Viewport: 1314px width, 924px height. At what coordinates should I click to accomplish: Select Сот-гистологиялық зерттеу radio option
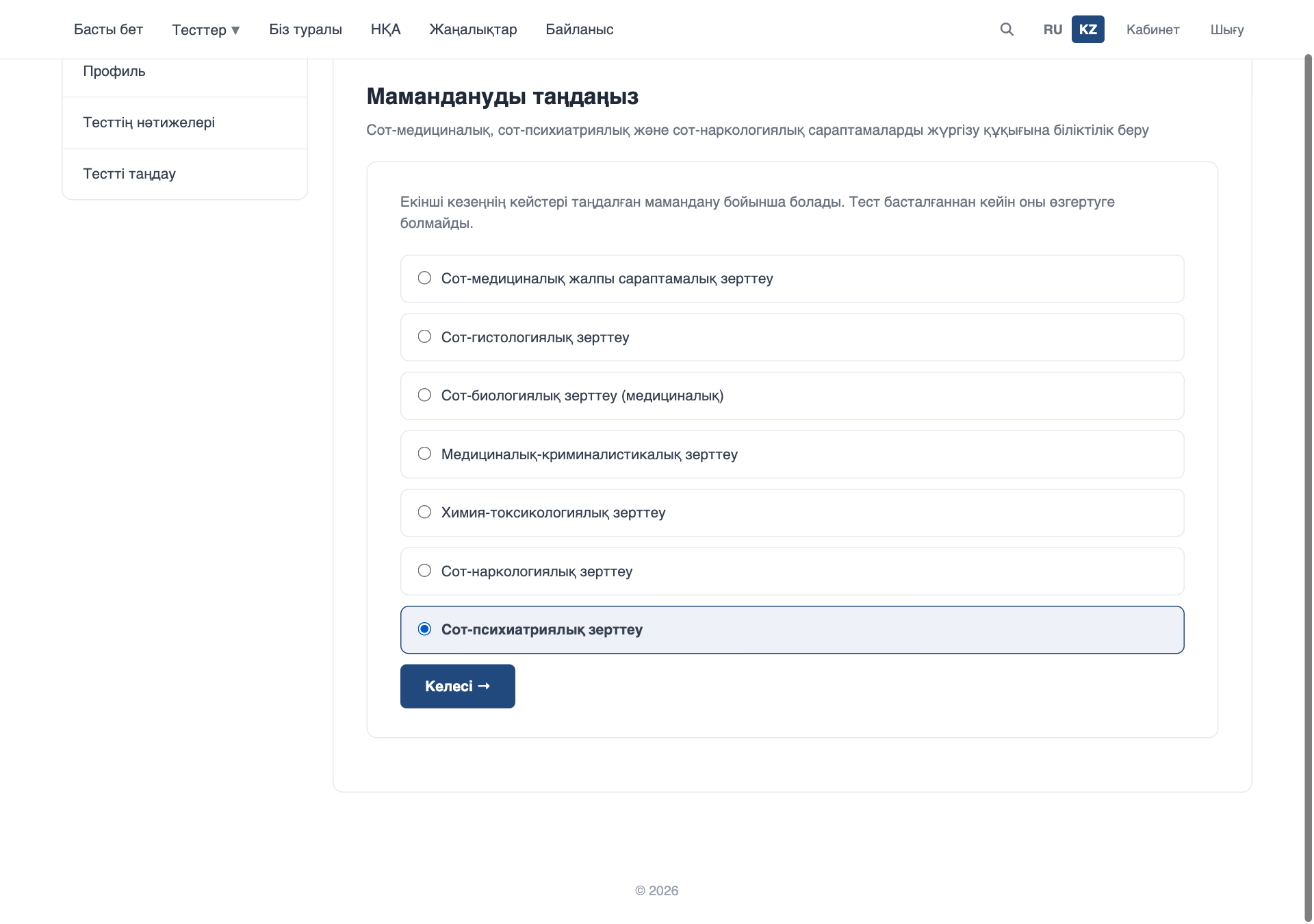(x=424, y=337)
